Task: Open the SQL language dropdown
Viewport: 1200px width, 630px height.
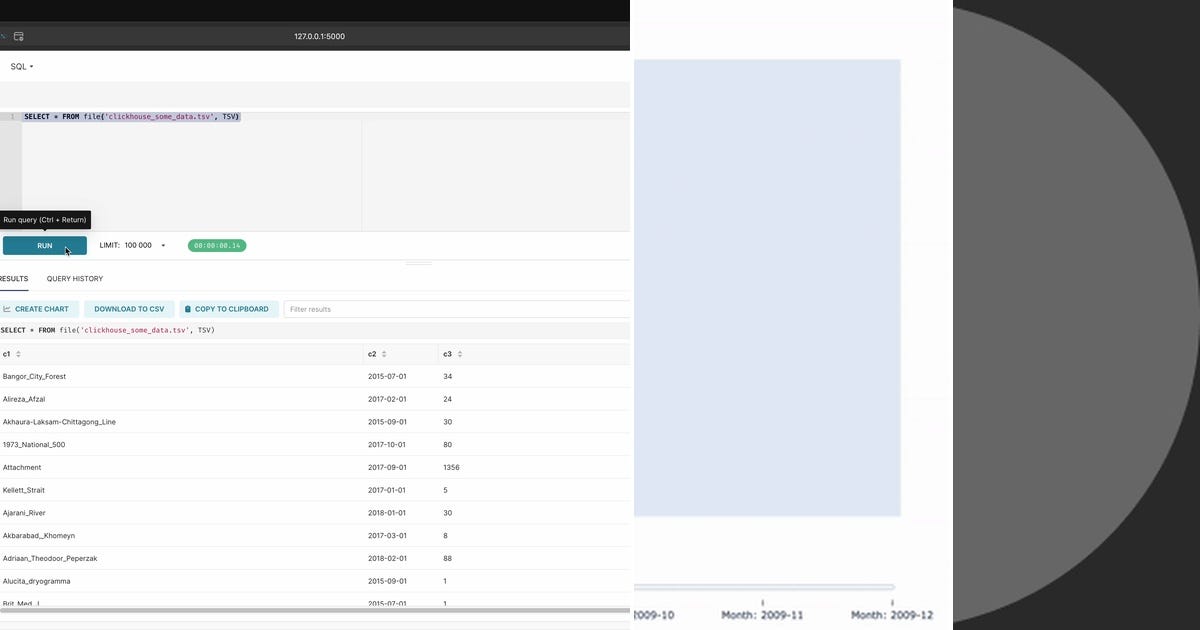Action: pos(21,67)
